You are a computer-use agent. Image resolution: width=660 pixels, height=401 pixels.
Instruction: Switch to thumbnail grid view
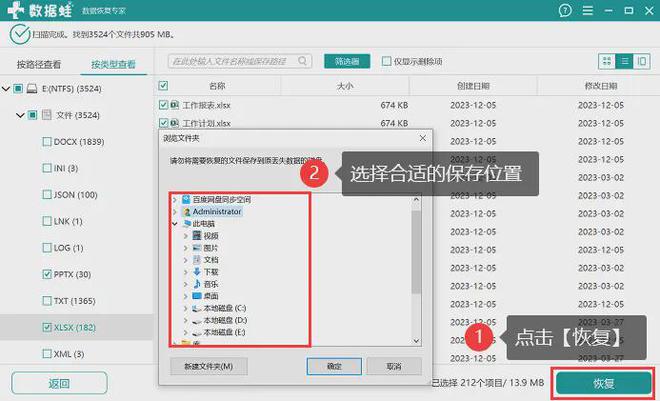(x=607, y=61)
